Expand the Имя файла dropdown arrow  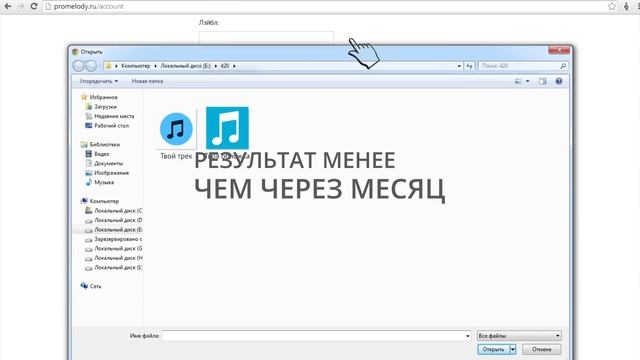pyautogui.click(x=467, y=336)
